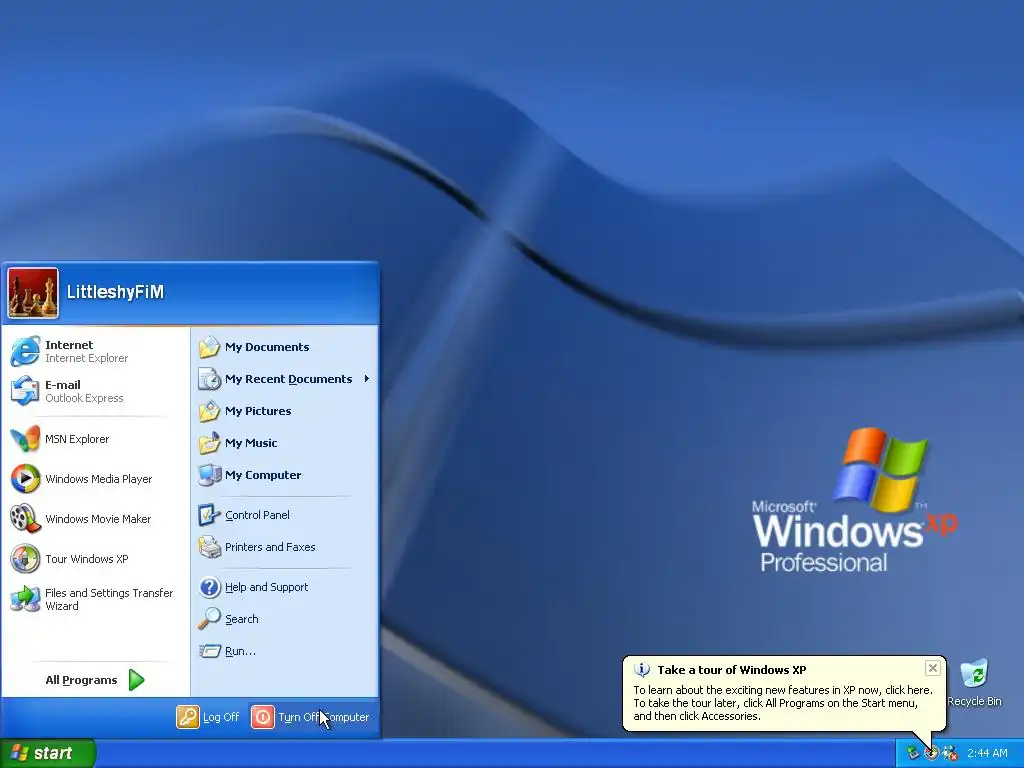Click the Recycle Bin label text
This screenshot has width=1024, height=768.
click(974, 701)
